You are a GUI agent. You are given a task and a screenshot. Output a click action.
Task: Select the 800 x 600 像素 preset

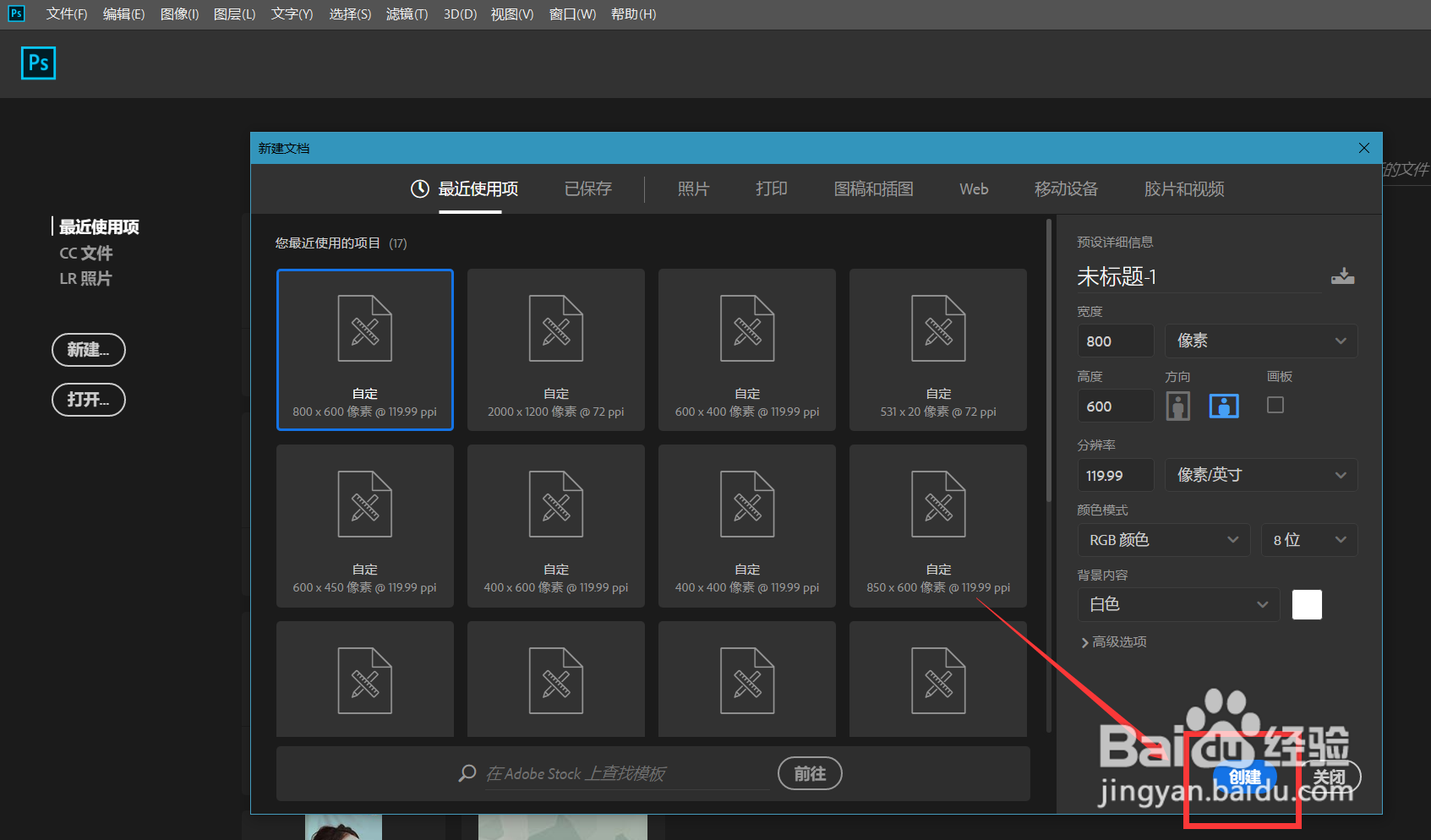(365, 350)
